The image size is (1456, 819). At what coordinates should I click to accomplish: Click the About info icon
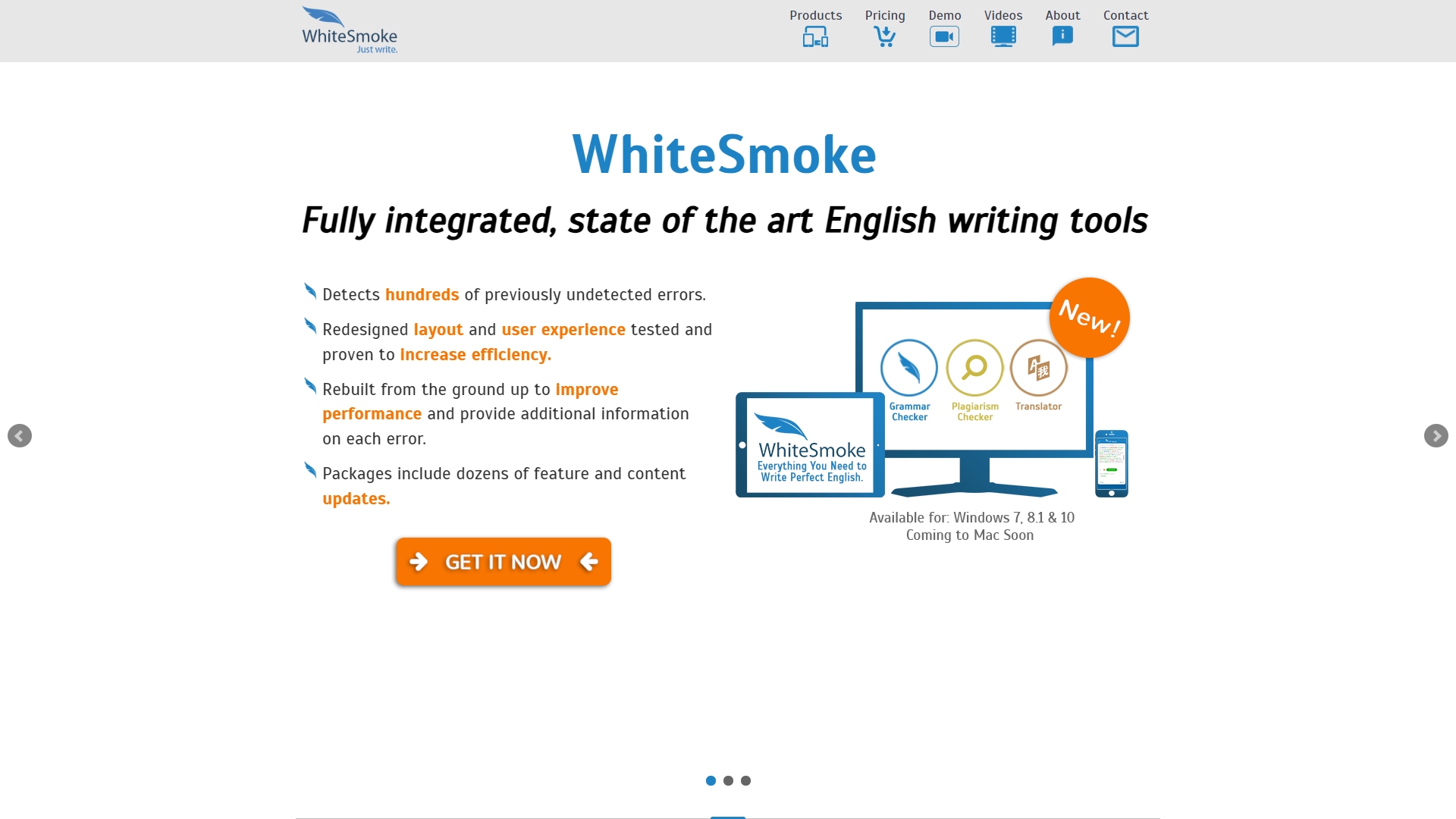1062,36
